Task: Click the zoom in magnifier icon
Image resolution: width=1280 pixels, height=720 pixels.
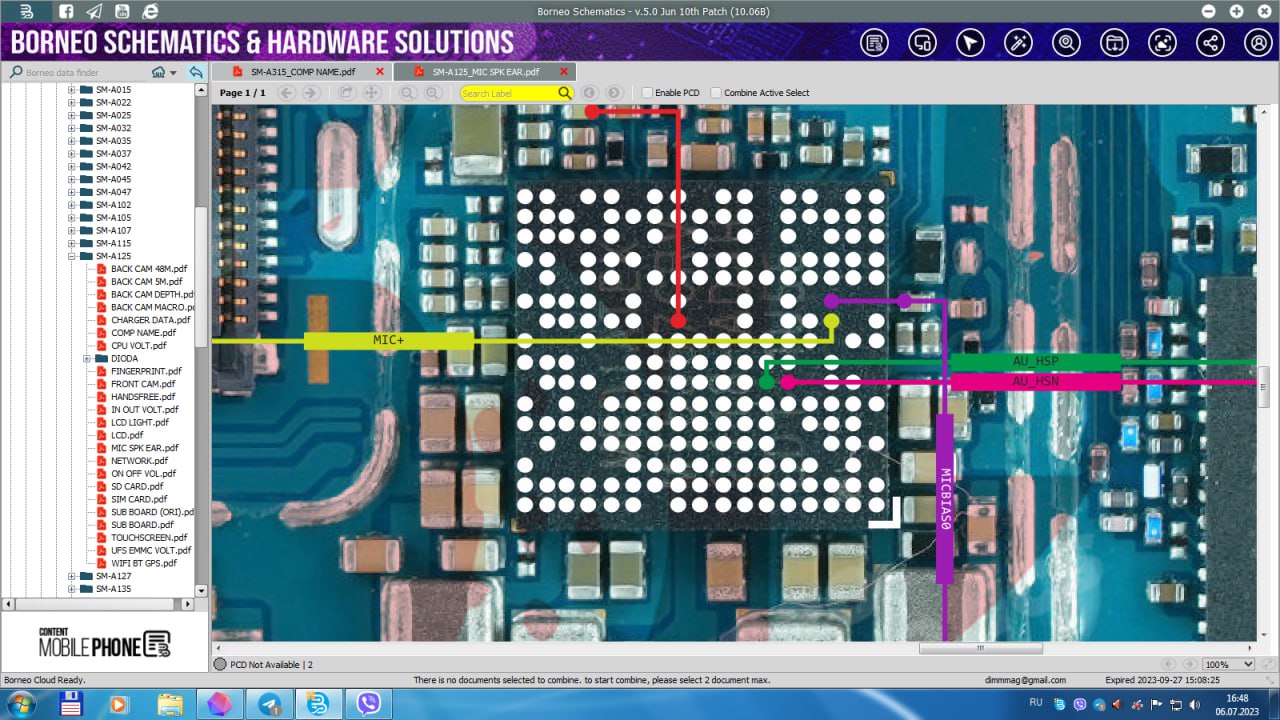Action: pos(432,93)
